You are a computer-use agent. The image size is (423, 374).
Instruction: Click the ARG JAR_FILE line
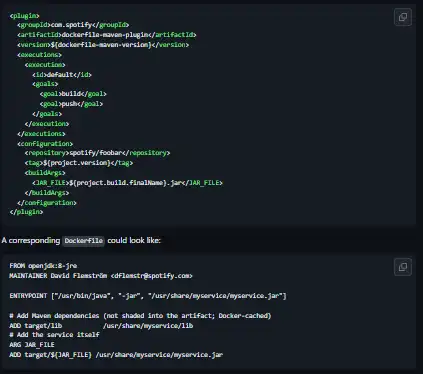click(32, 345)
